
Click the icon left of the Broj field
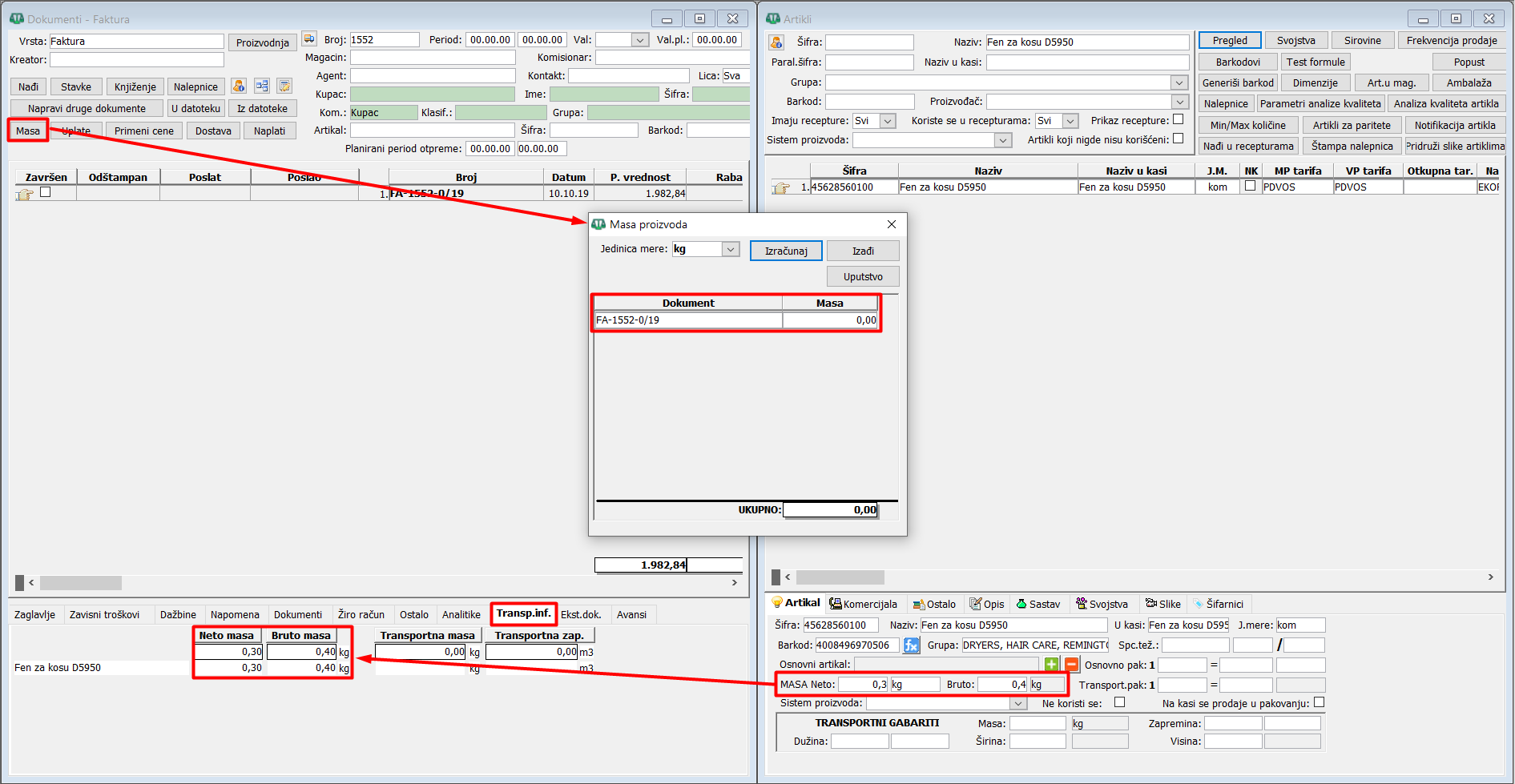point(309,39)
